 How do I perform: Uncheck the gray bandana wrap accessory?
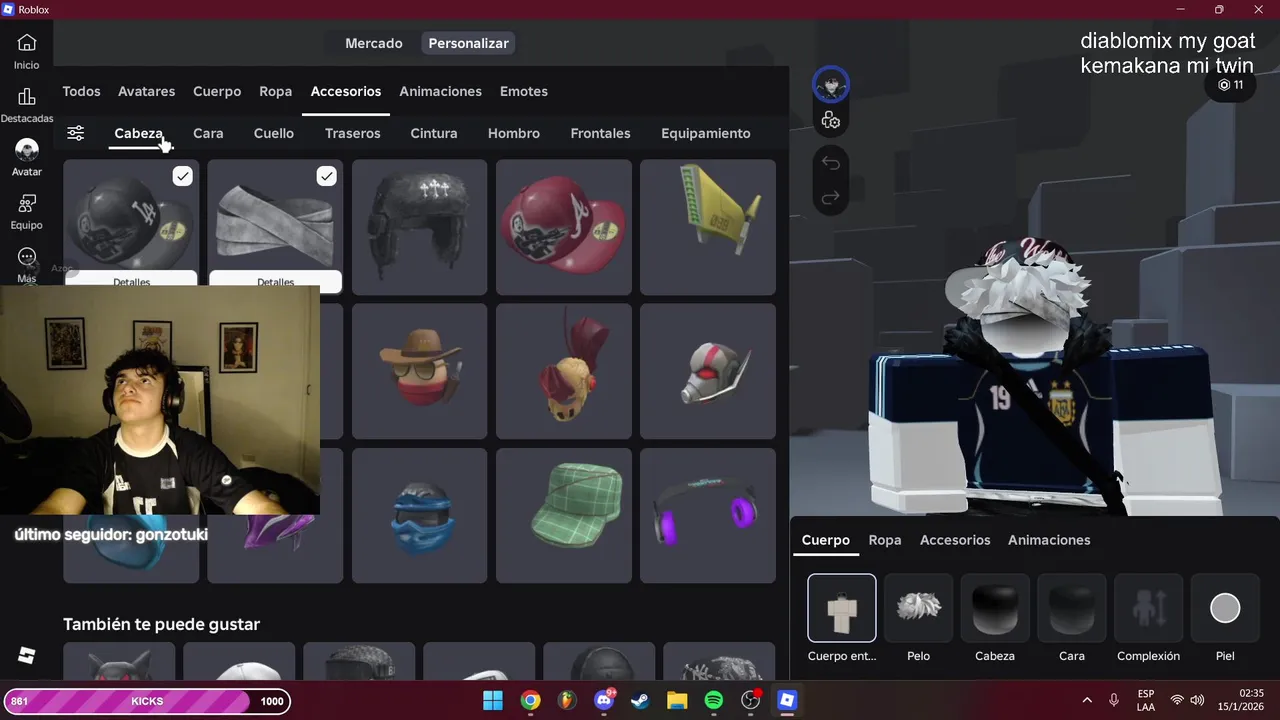pyautogui.click(x=326, y=176)
